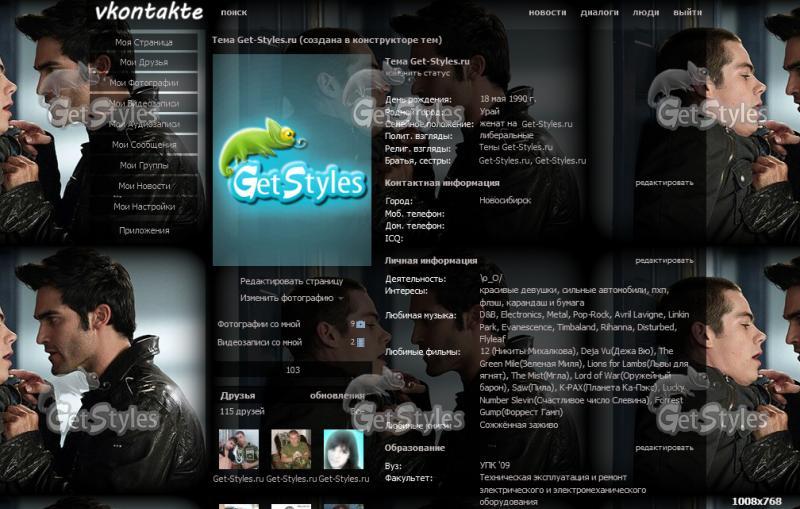This screenshot has width=800, height=509.
Task: Open Мои Группы in sidebar
Action: click(144, 165)
